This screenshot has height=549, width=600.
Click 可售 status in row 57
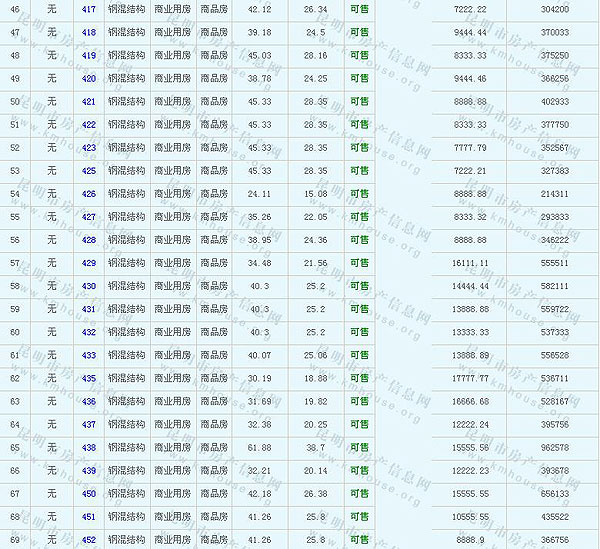click(x=359, y=262)
